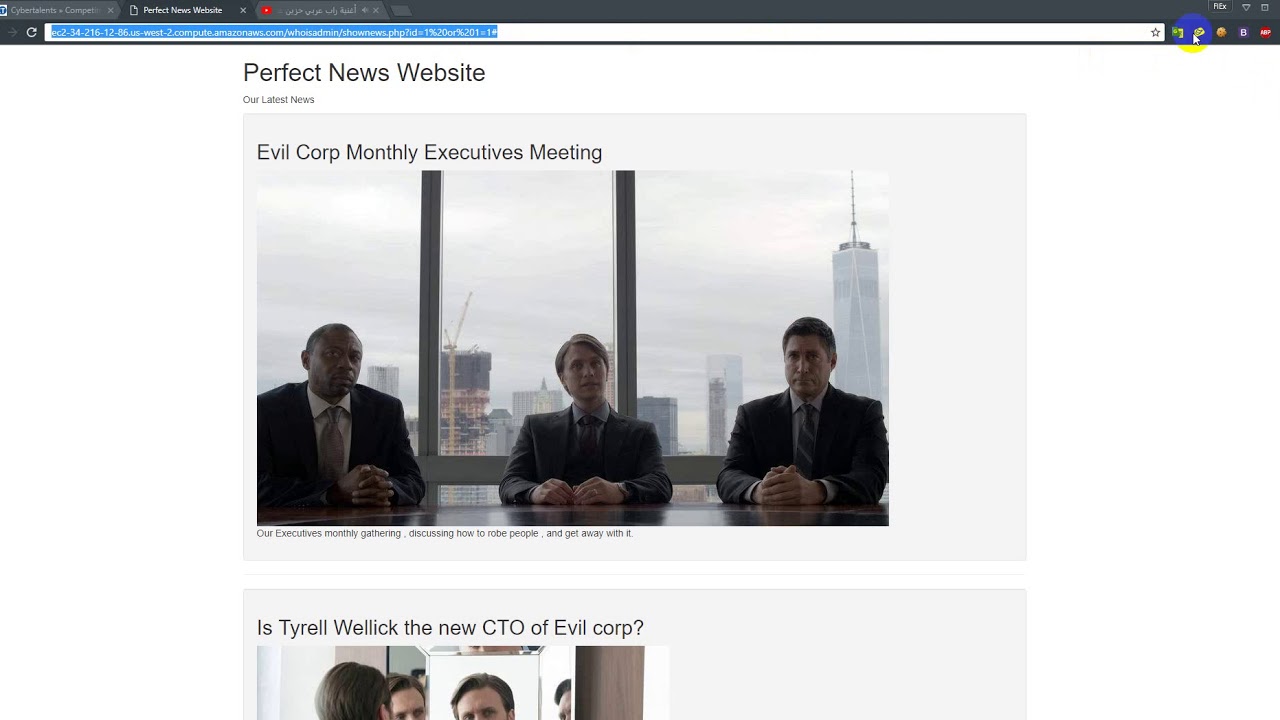Minimize the browser window using the triangle icon
The image size is (1280, 720).
tap(1246, 7)
